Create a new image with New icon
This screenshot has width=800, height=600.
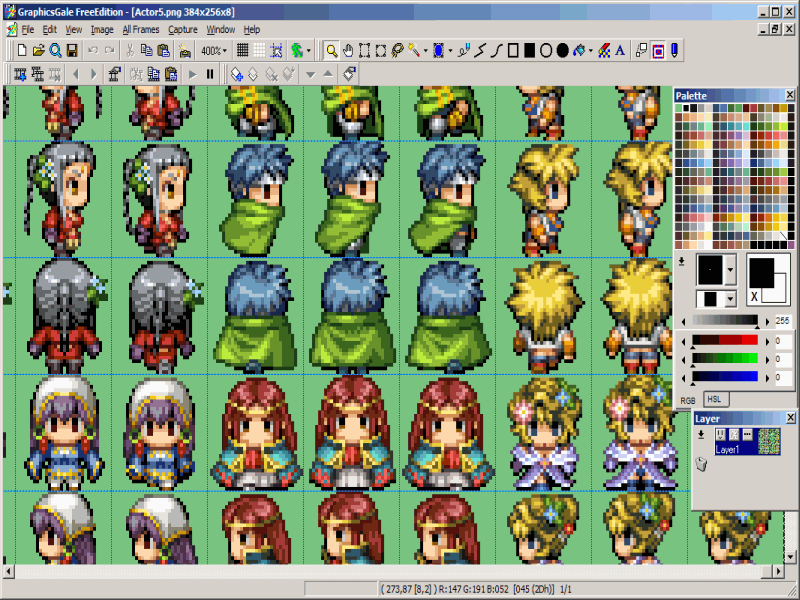(x=22, y=51)
